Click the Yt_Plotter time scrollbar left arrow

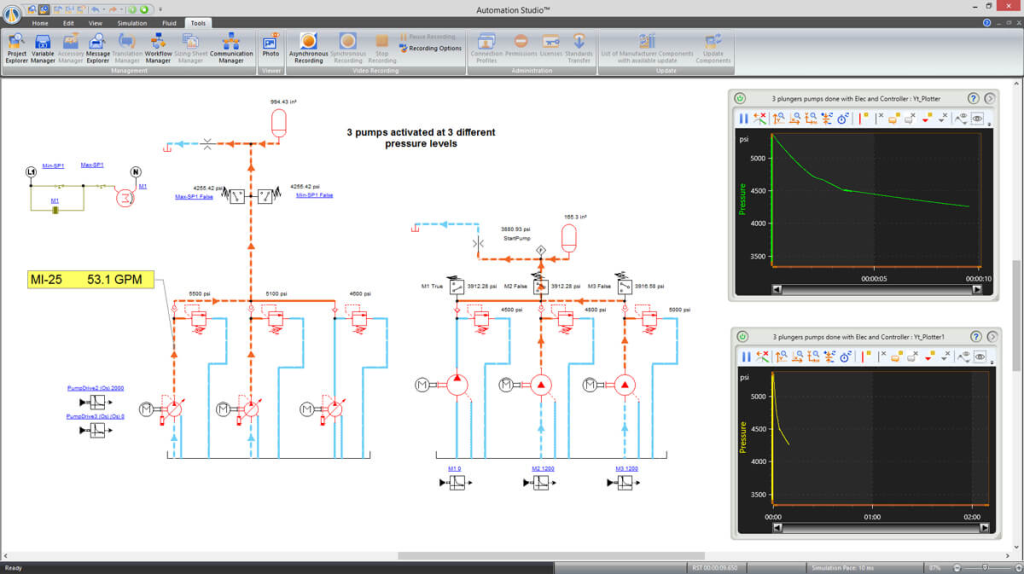pyautogui.click(x=776, y=289)
